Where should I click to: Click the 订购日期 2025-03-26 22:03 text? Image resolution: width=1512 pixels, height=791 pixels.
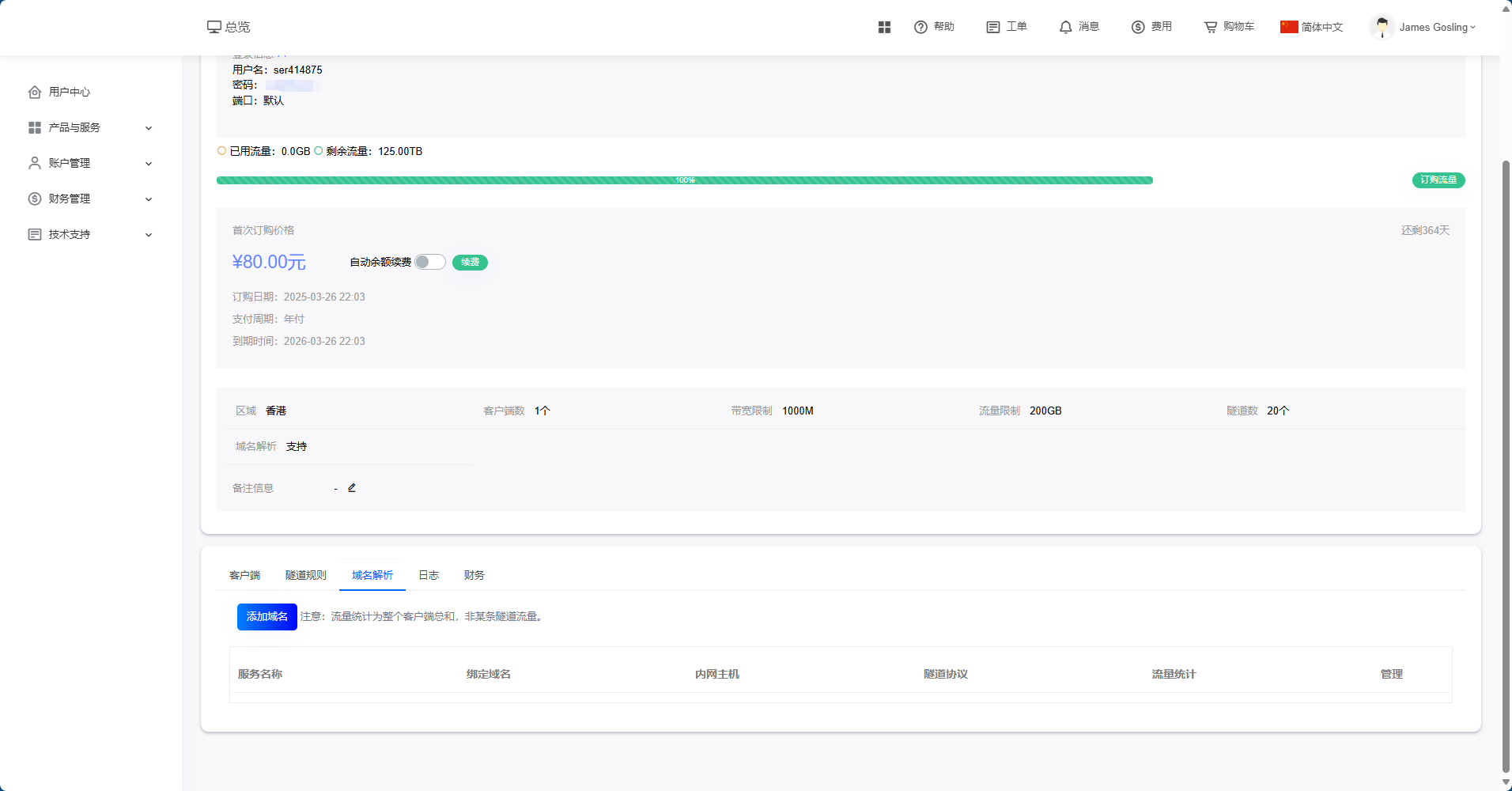[x=299, y=297]
